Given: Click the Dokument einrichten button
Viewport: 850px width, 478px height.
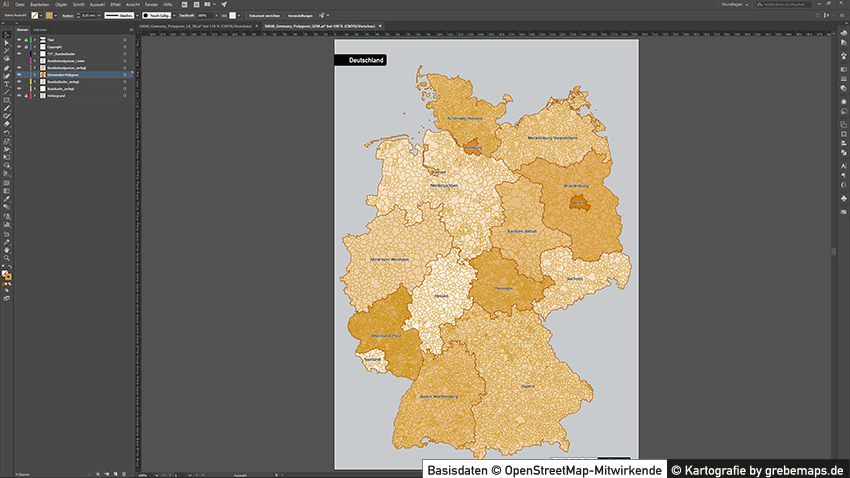Looking at the screenshot, I should pyautogui.click(x=264, y=16).
